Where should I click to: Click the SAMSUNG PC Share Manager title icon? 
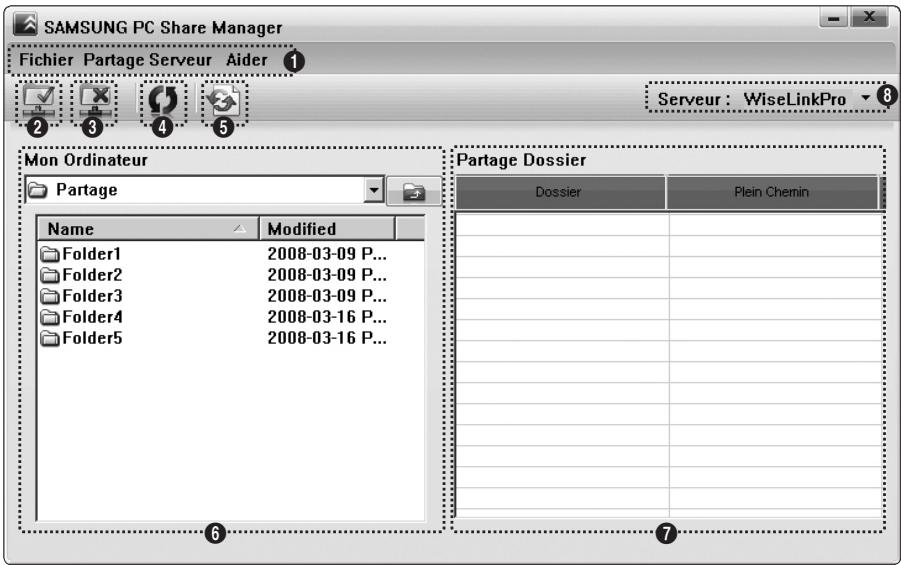[25, 25]
